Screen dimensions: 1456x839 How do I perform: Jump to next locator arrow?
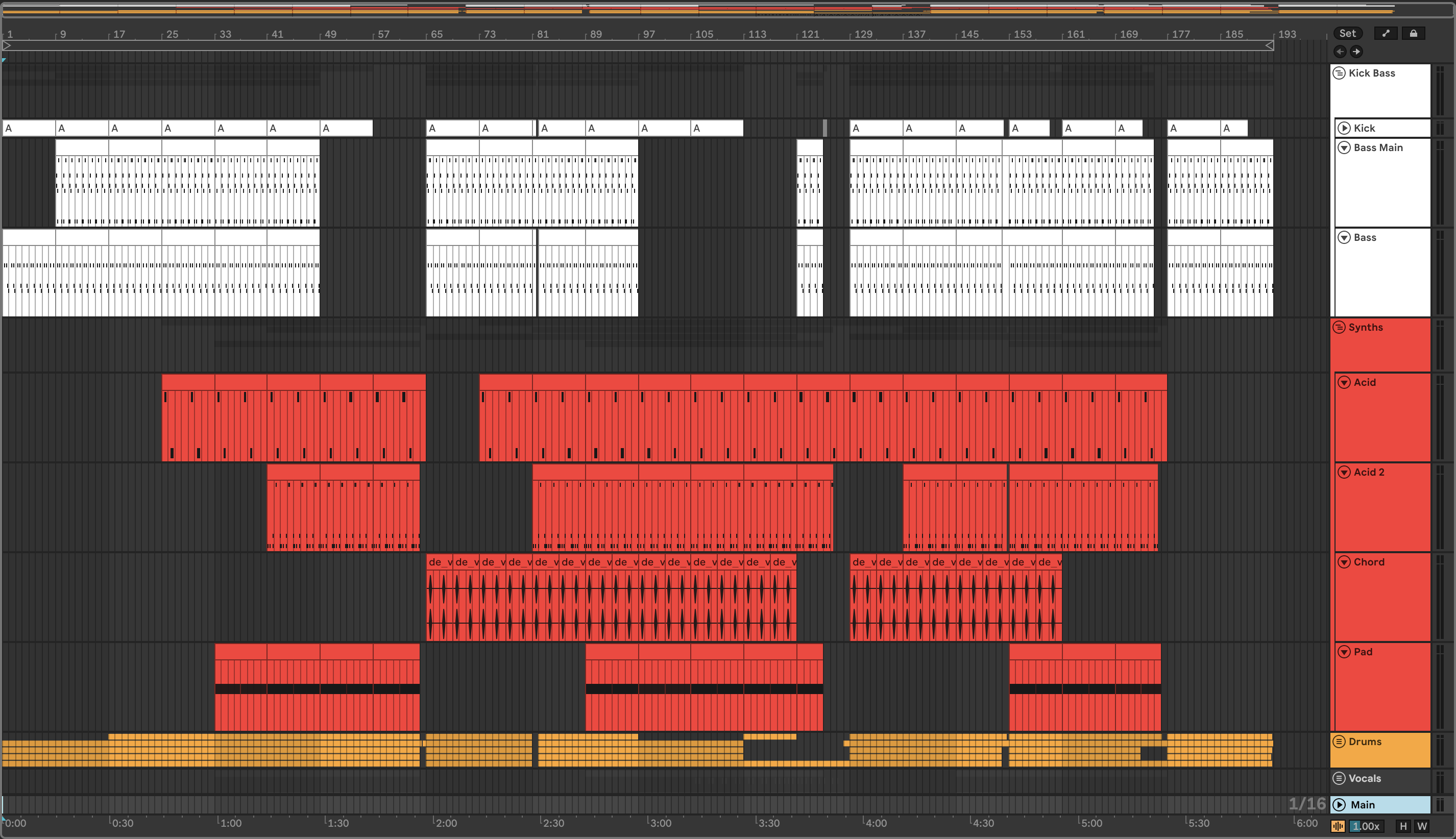click(x=1356, y=52)
